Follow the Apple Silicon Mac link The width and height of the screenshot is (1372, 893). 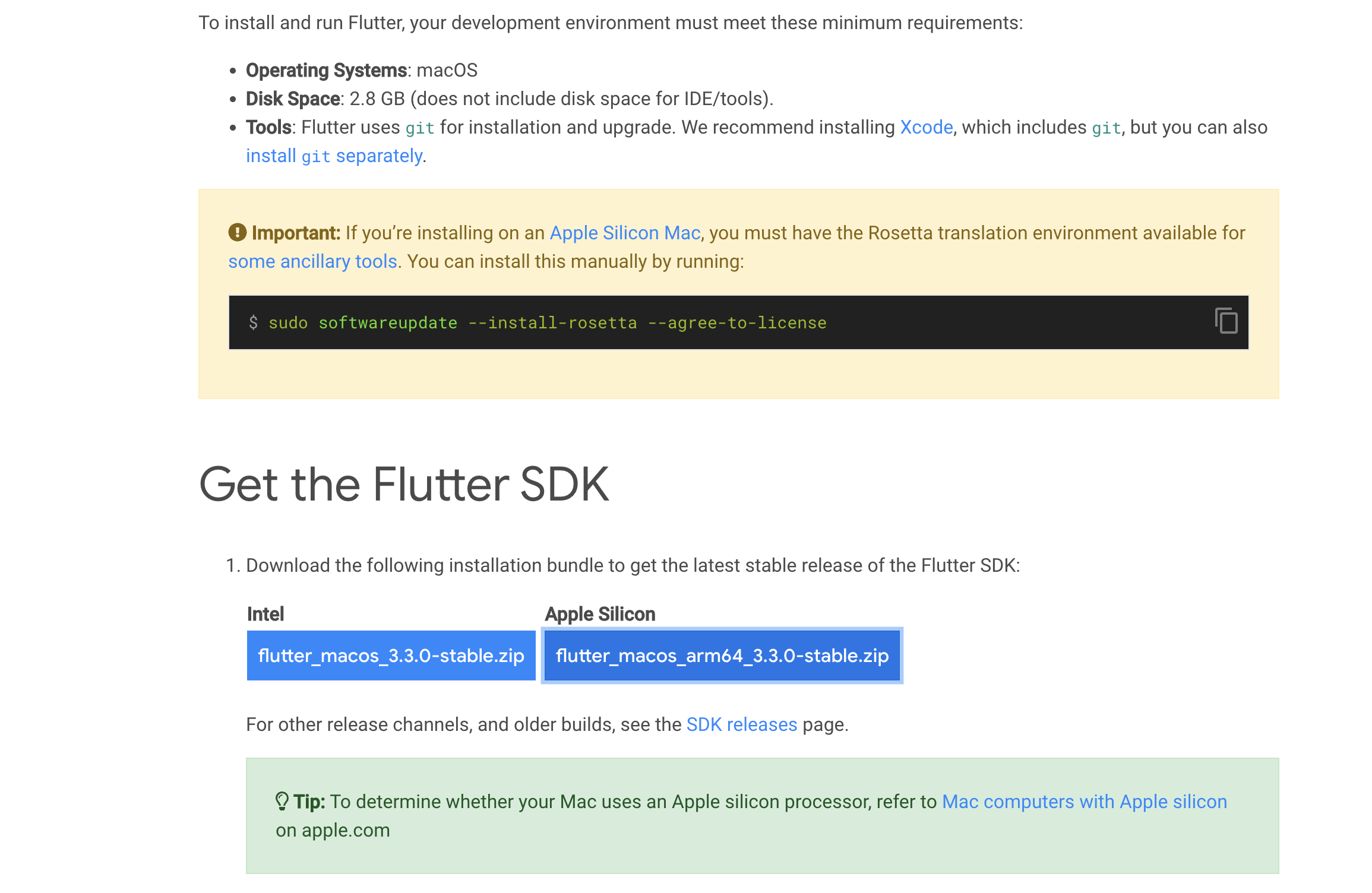coord(625,233)
